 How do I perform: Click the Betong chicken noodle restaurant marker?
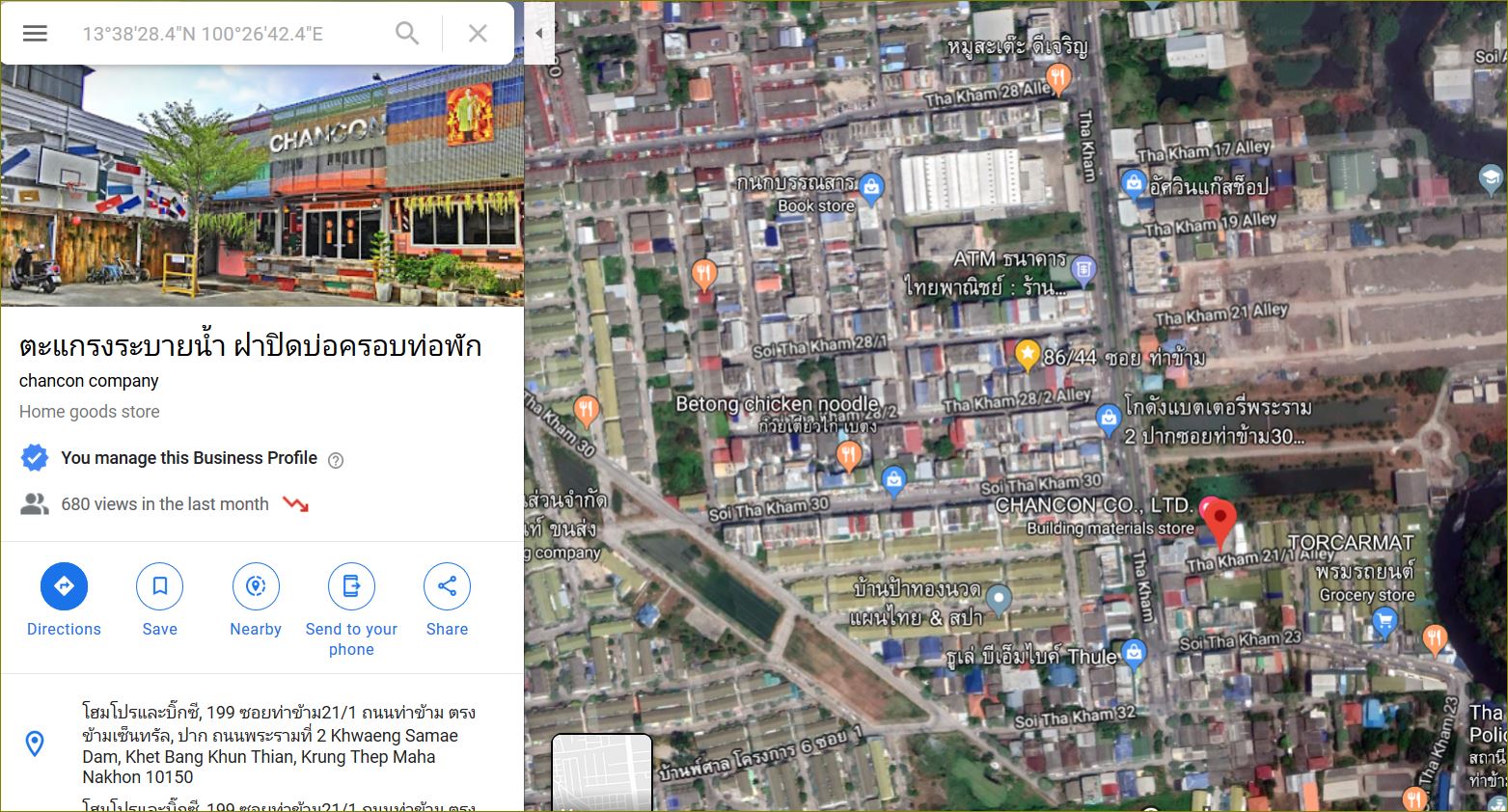[849, 454]
